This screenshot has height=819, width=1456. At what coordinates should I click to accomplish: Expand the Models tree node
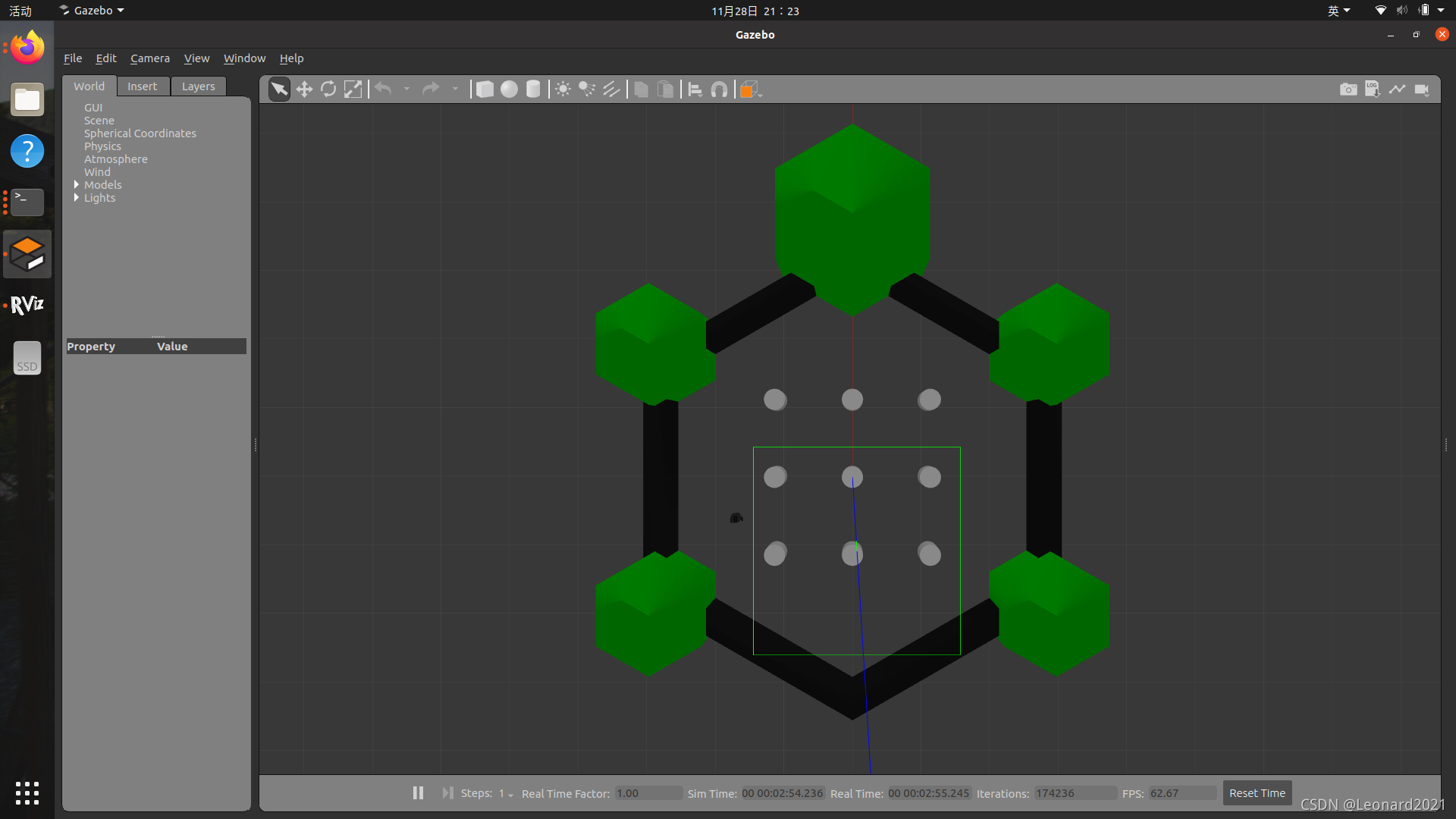(77, 185)
